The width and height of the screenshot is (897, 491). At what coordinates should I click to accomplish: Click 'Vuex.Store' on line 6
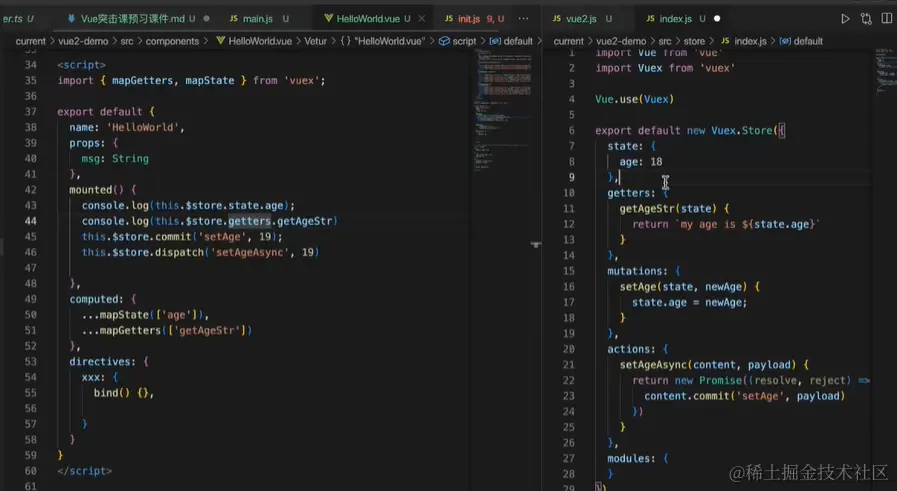(x=742, y=130)
